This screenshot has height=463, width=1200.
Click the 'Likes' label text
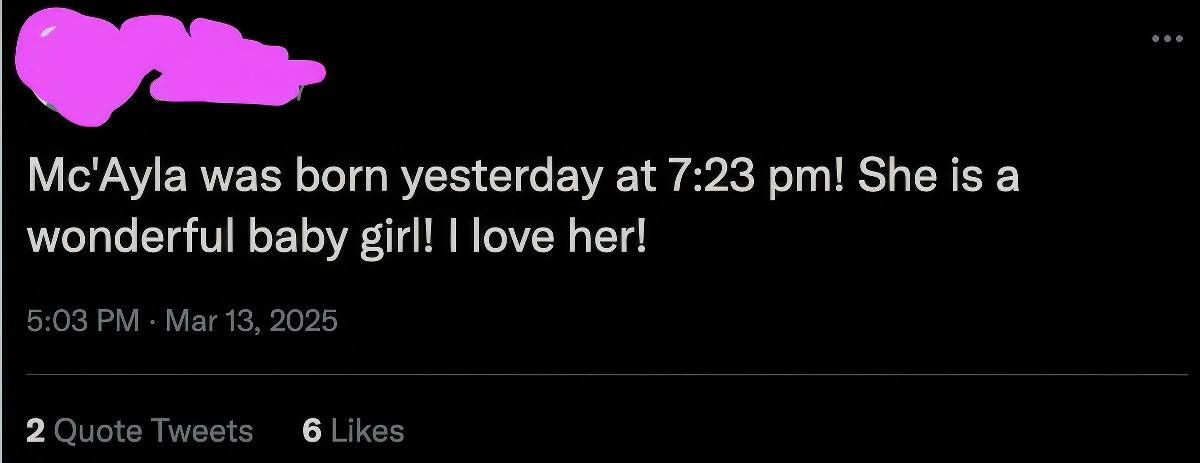point(367,431)
